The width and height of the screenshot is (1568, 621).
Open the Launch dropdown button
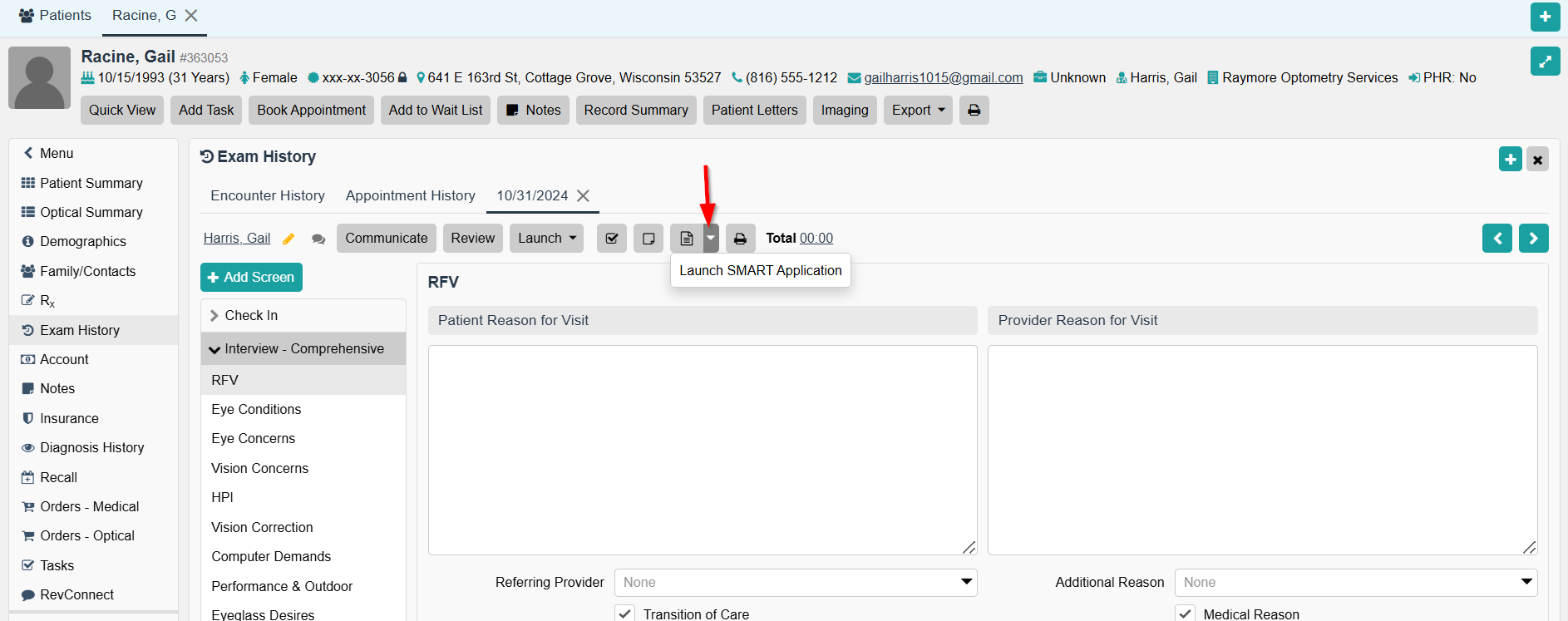click(546, 239)
